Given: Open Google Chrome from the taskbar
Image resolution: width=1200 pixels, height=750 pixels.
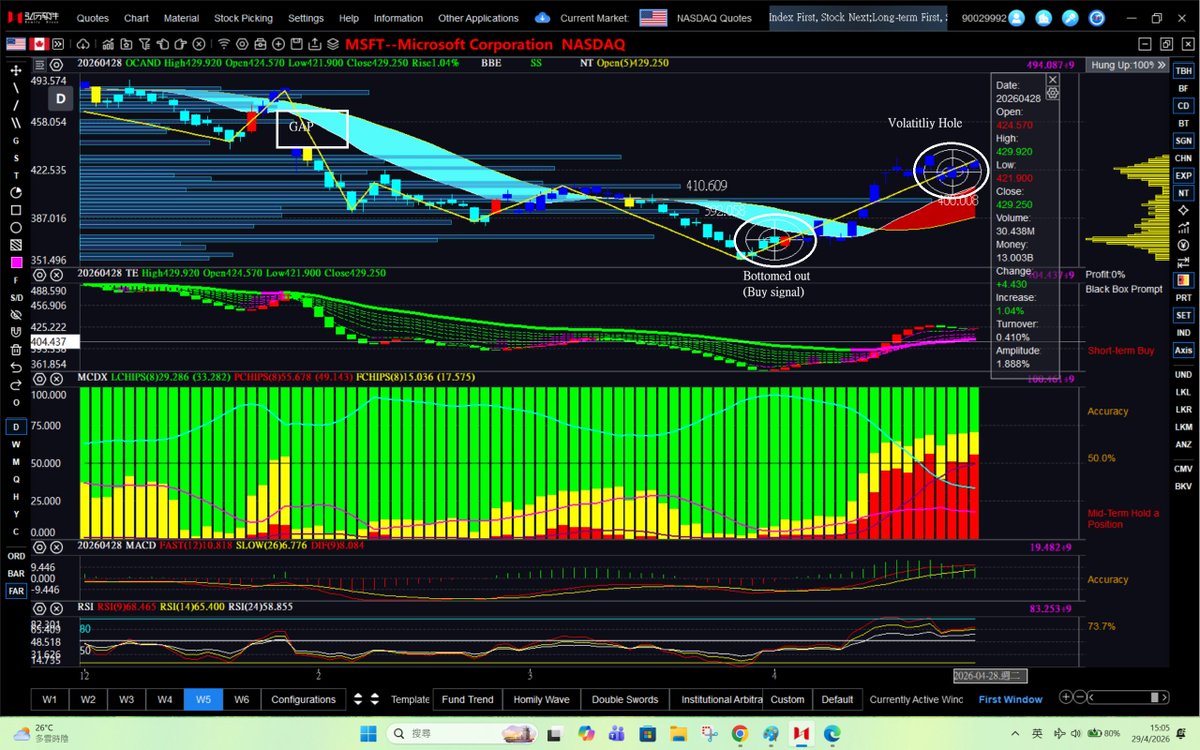Looking at the screenshot, I should pyautogui.click(x=739, y=733).
